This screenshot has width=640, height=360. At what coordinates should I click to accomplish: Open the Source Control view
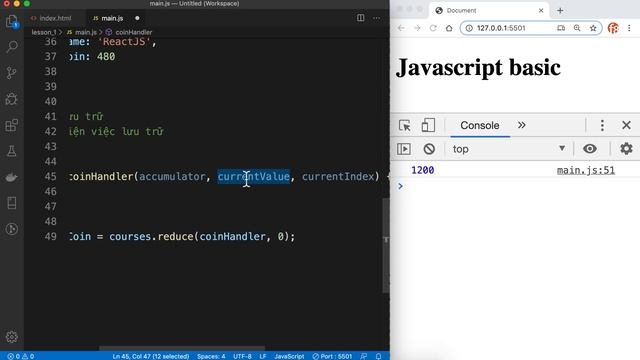12,73
